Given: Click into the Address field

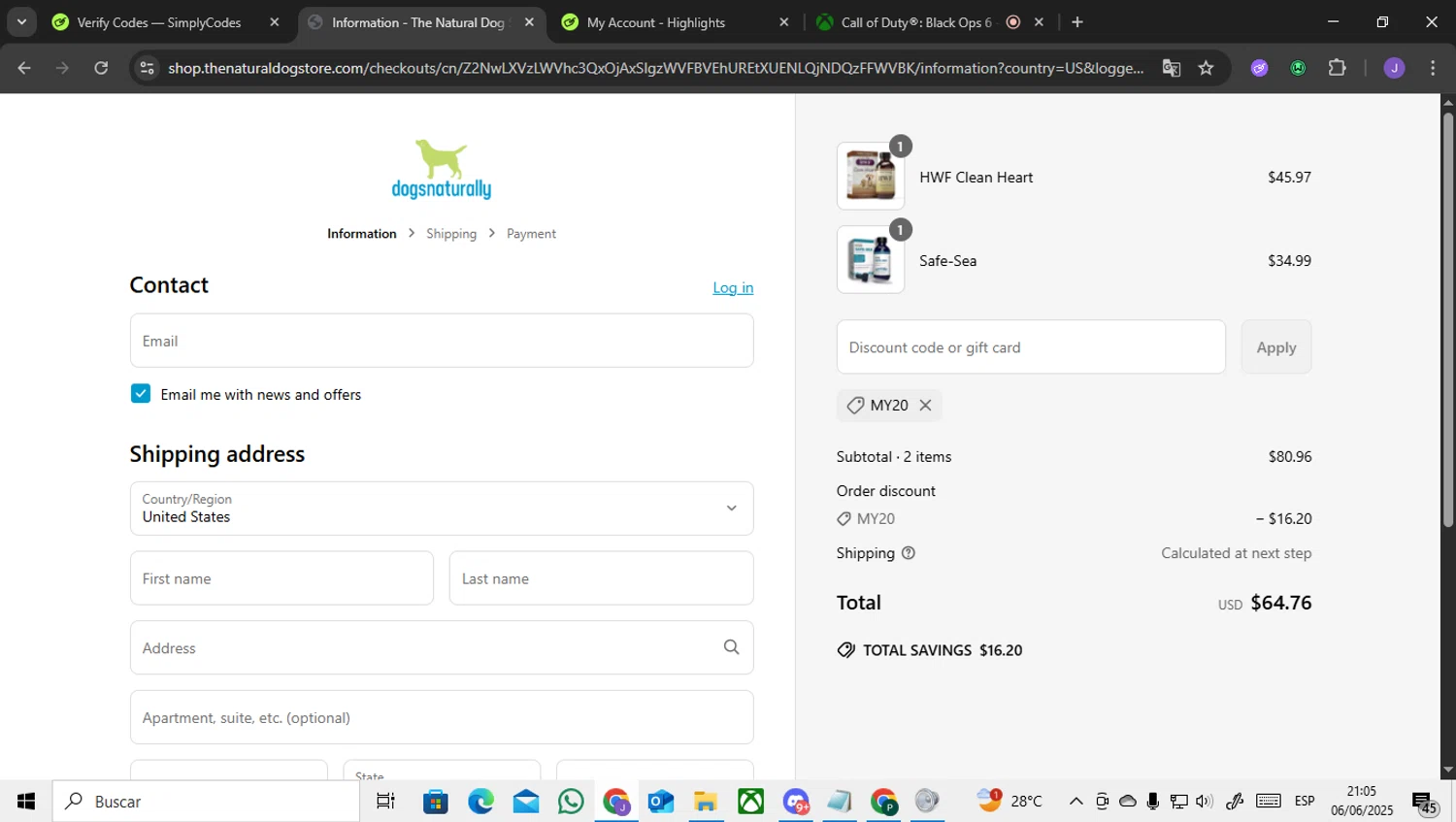Looking at the screenshot, I should (442, 647).
